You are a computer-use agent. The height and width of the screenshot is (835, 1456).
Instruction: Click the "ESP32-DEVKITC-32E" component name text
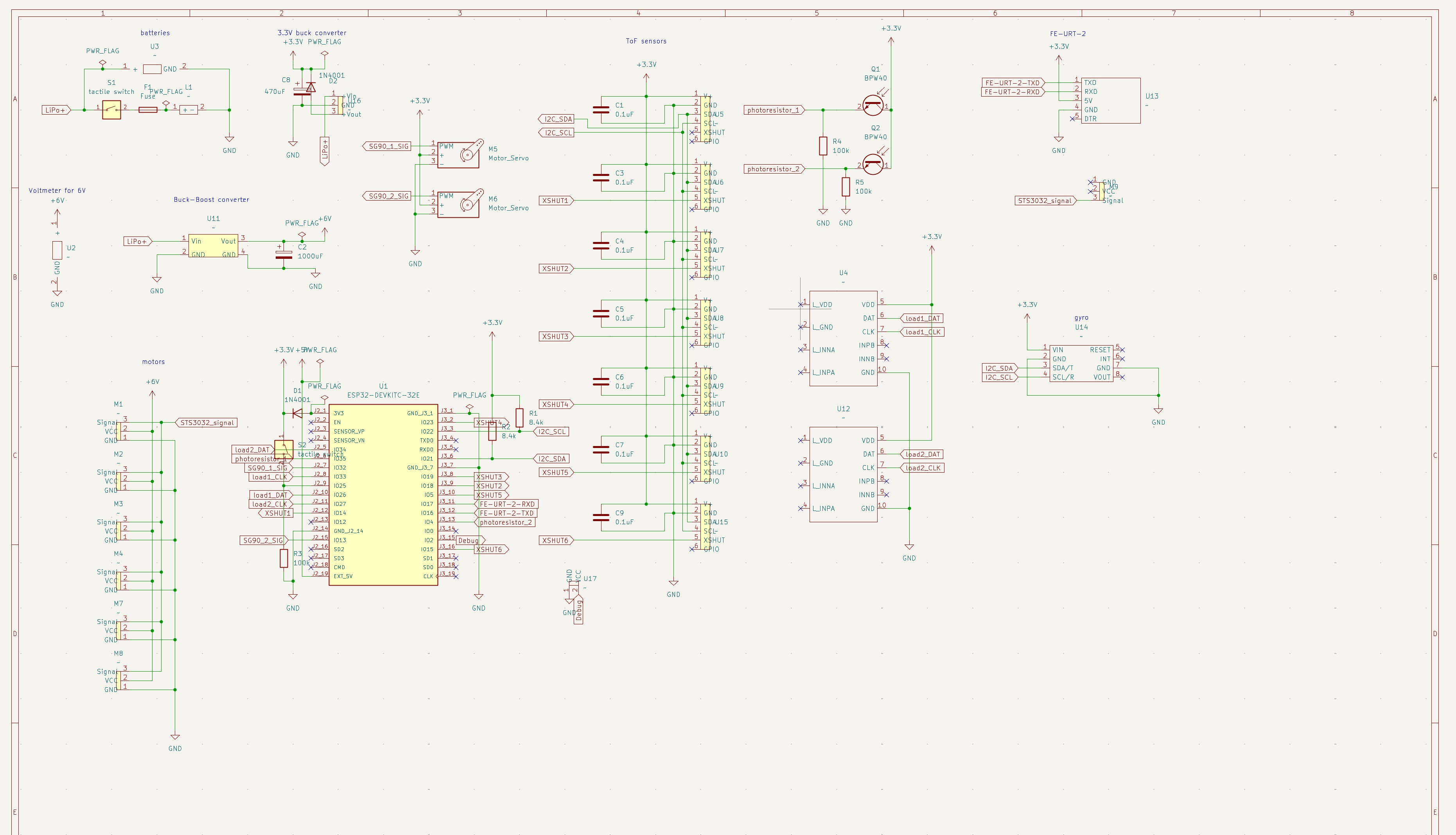(383, 395)
